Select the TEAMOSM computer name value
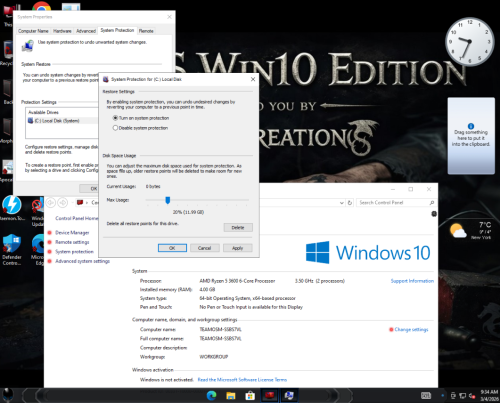This screenshot has height=403, width=500. point(220,329)
